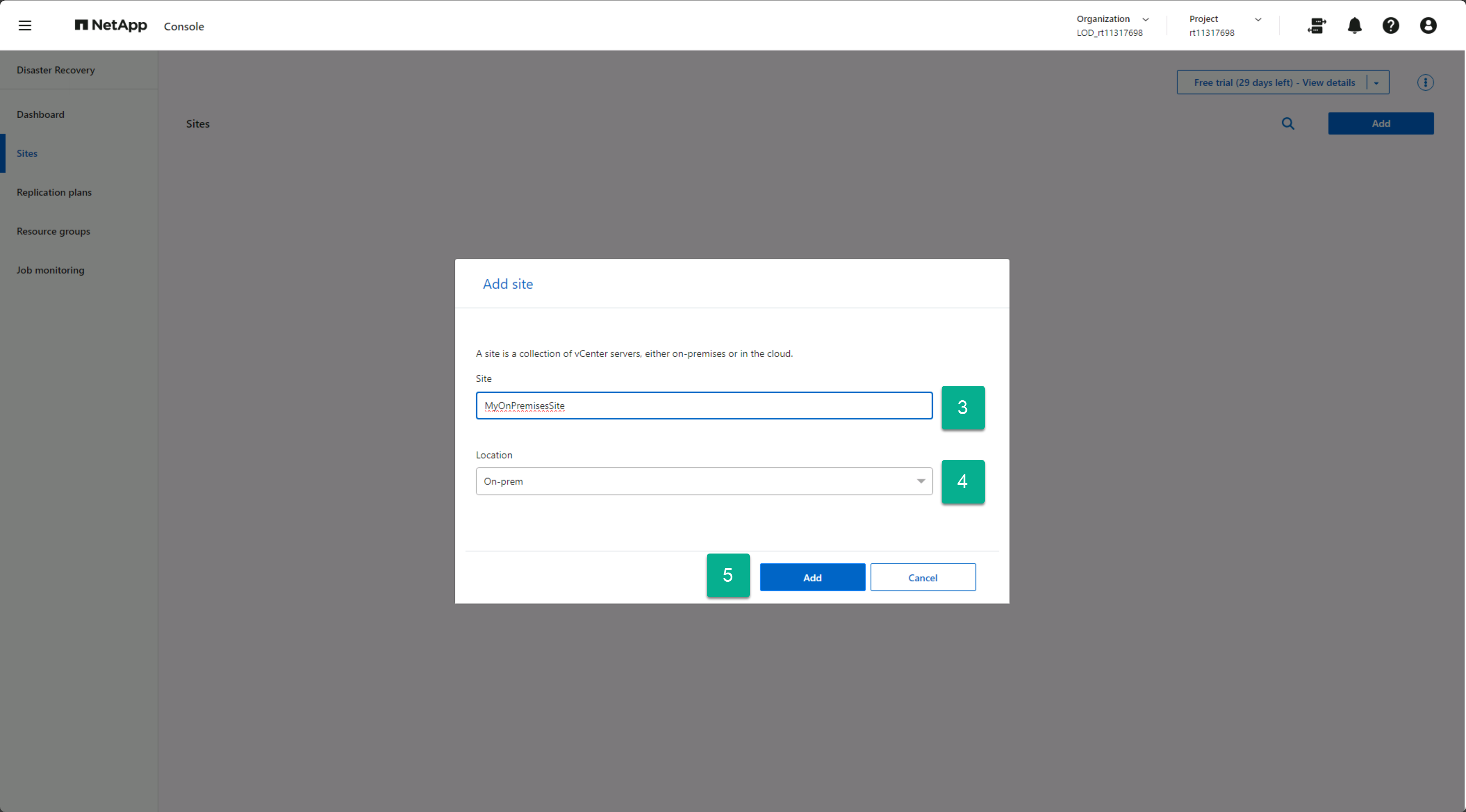1466x812 pixels.
Task: Click the NetApp logo
Action: click(111, 25)
